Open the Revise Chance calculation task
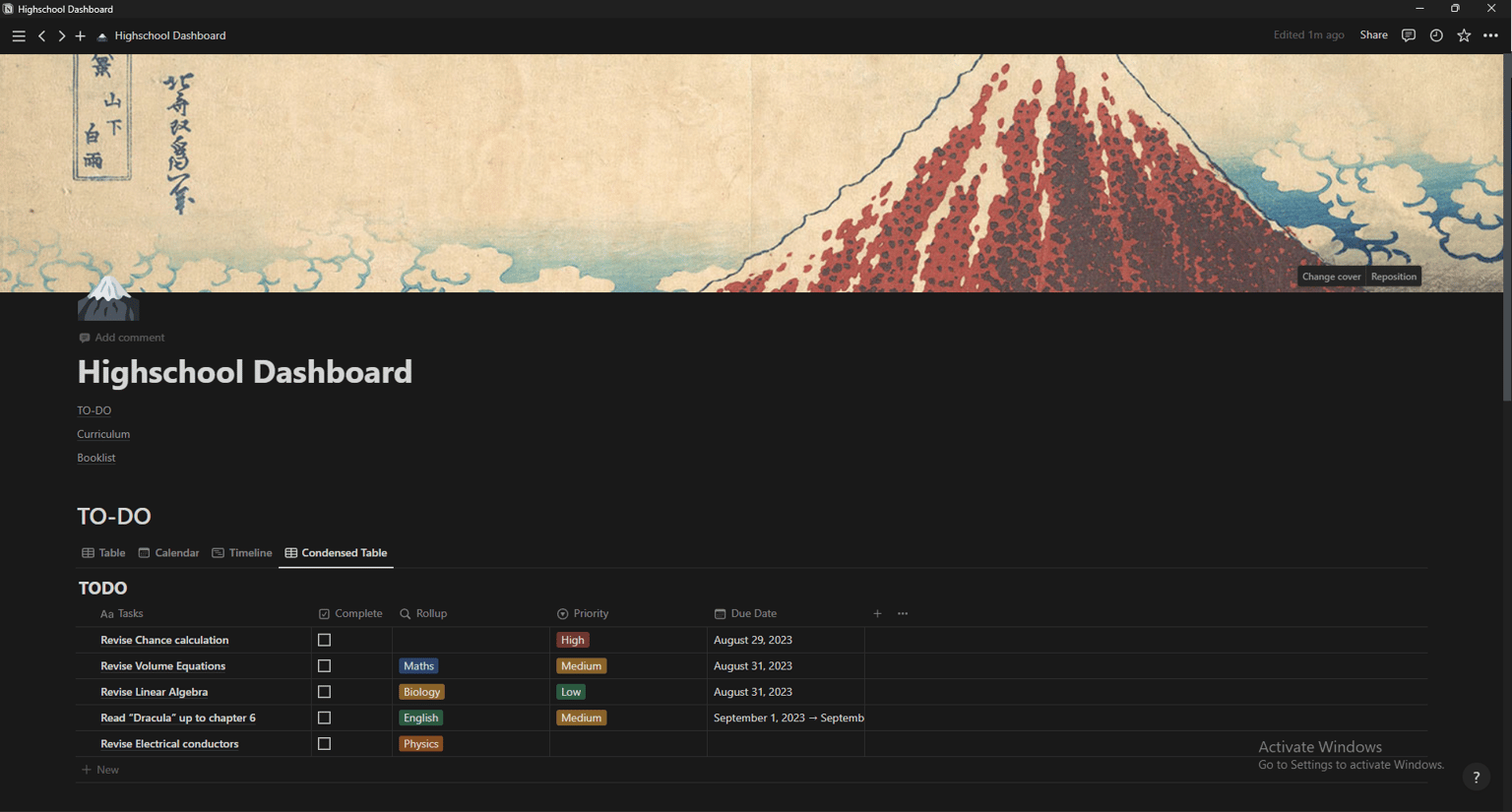Screen dimensions: 1512x812 pyautogui.click(x=164, y=640)
